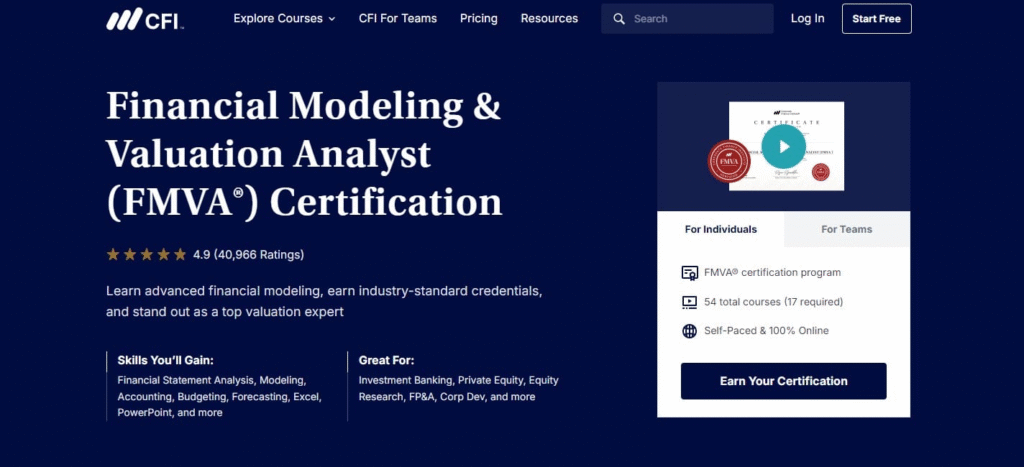Screen dimensions: 1024x467
Task: Click the five-star rating icons
Action: coord(146,254)
